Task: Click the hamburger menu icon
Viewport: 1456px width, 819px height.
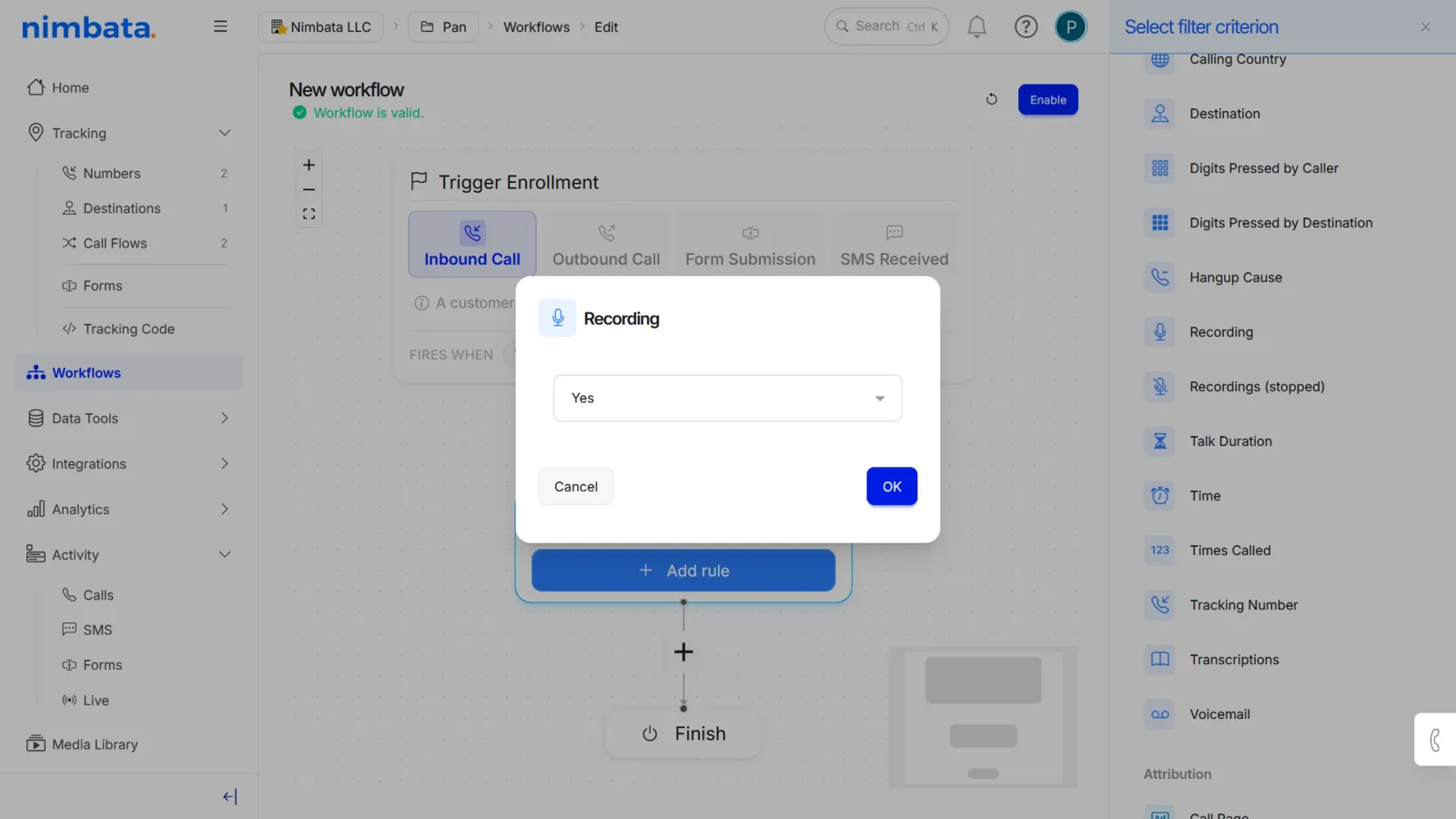Action: (220, 26)
